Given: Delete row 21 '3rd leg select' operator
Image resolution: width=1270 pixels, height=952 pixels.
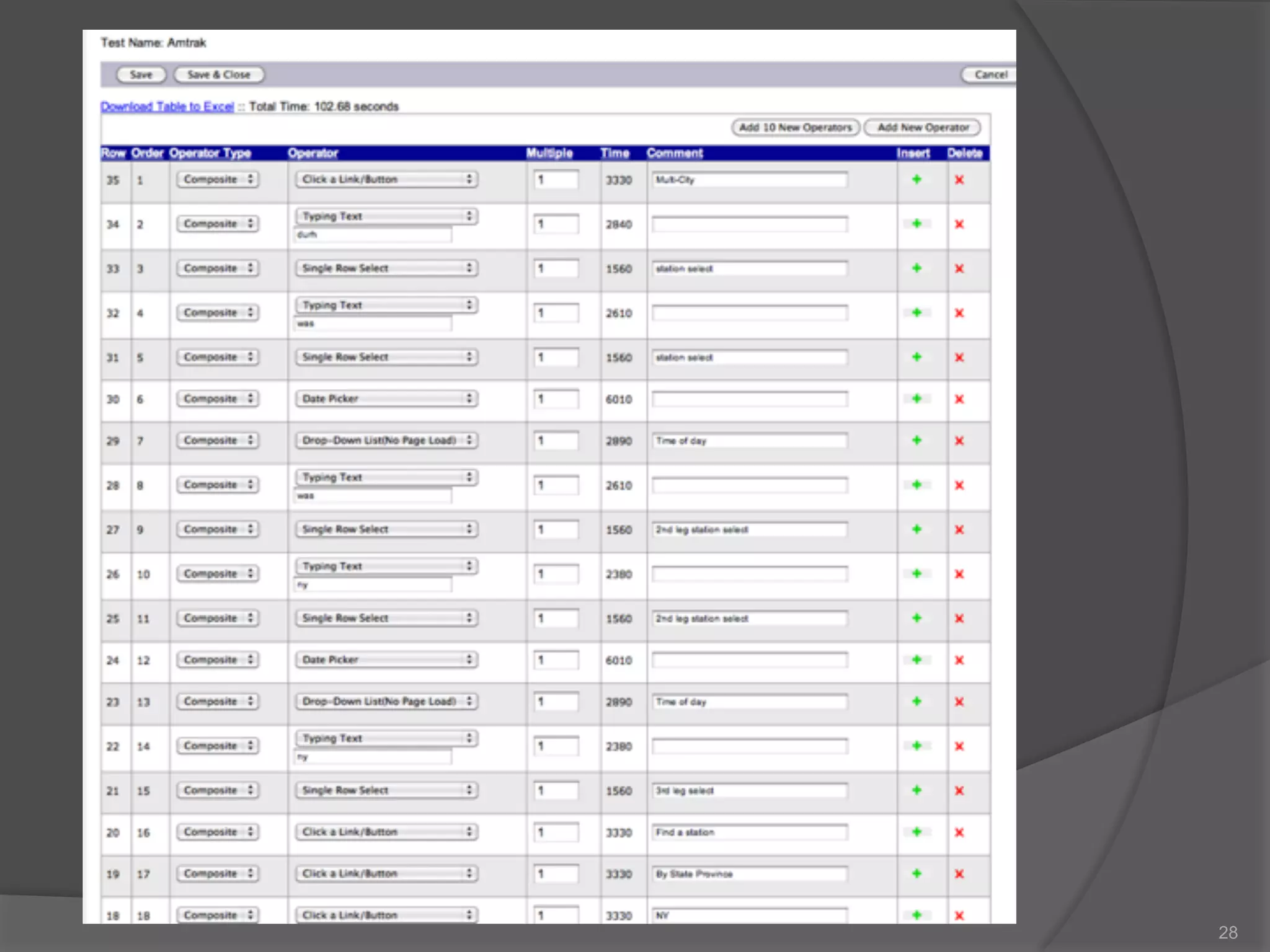Looking at the screenshot, I should [959, 791].
